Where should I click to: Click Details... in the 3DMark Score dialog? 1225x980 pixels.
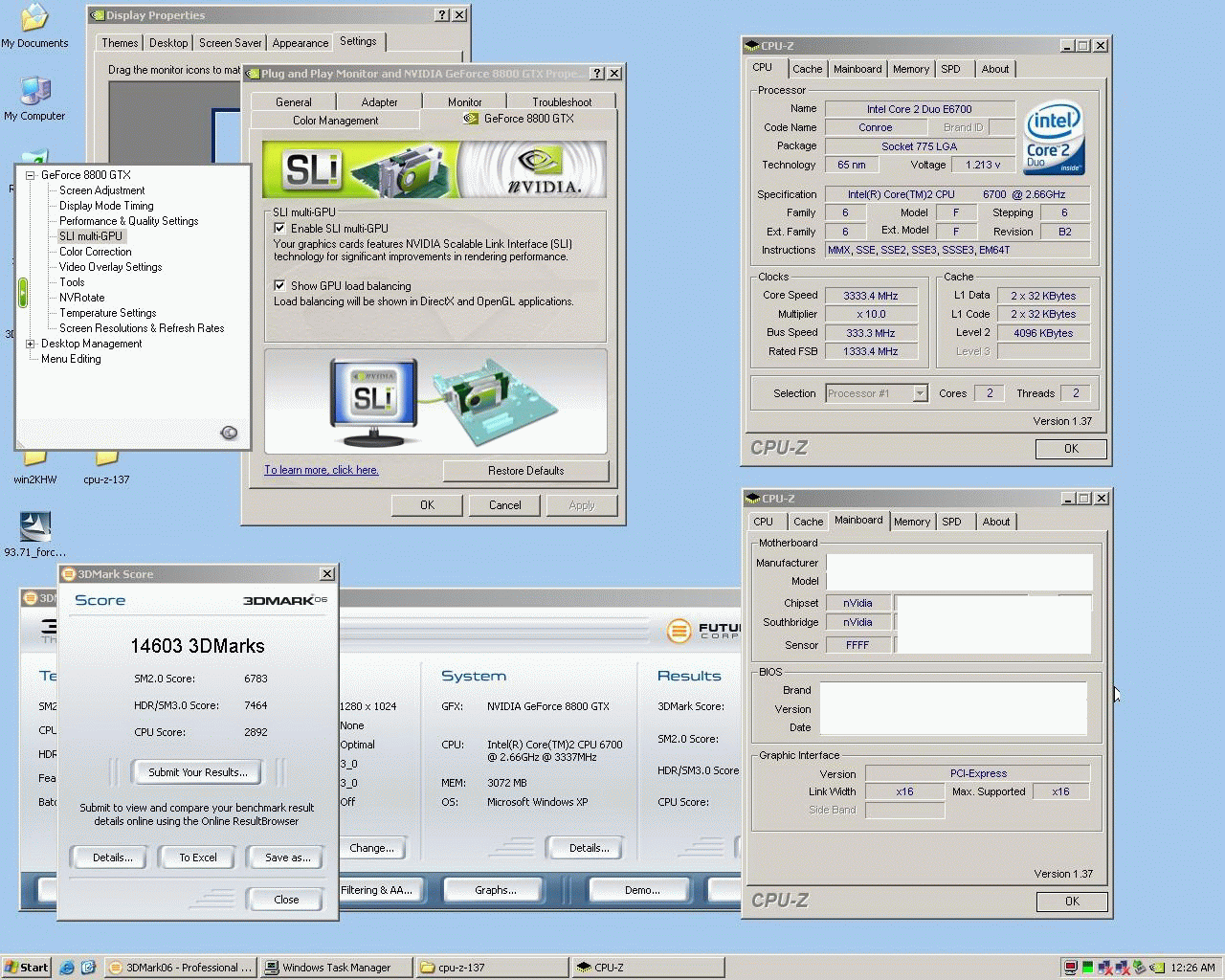point(112,857)
